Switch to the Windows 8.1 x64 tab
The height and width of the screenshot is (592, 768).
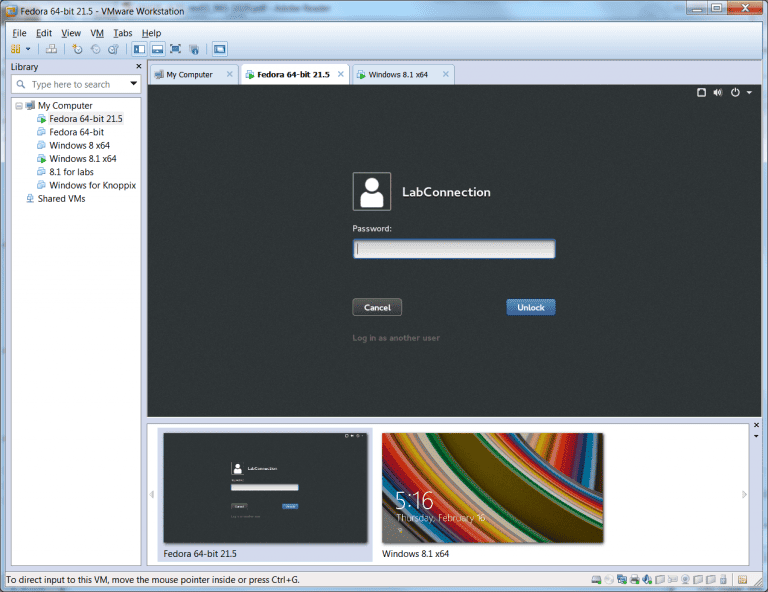(x=397, y=74)
